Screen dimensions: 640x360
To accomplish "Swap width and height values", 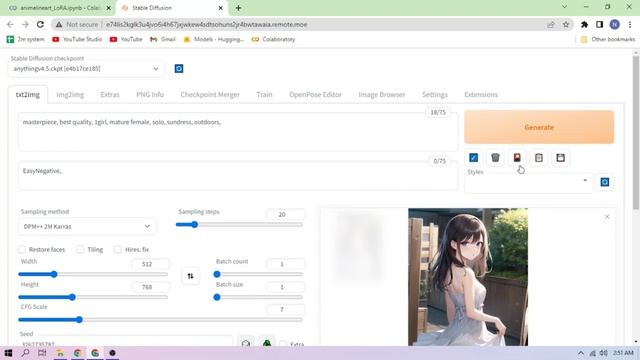I will pyautogui.click(x=190, y=276).
